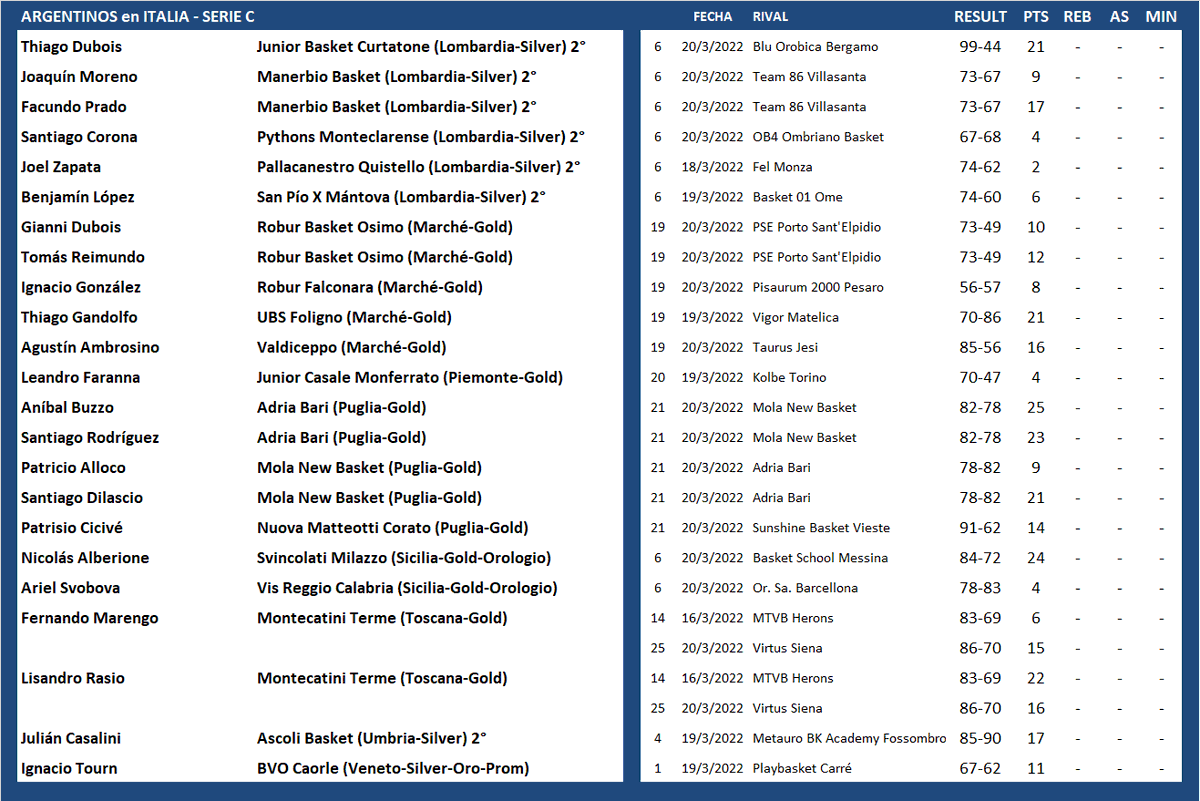Click rival OB4 Ombriano Basket
The width and height of the screenshot is (1200, 801).
[818, 137]
